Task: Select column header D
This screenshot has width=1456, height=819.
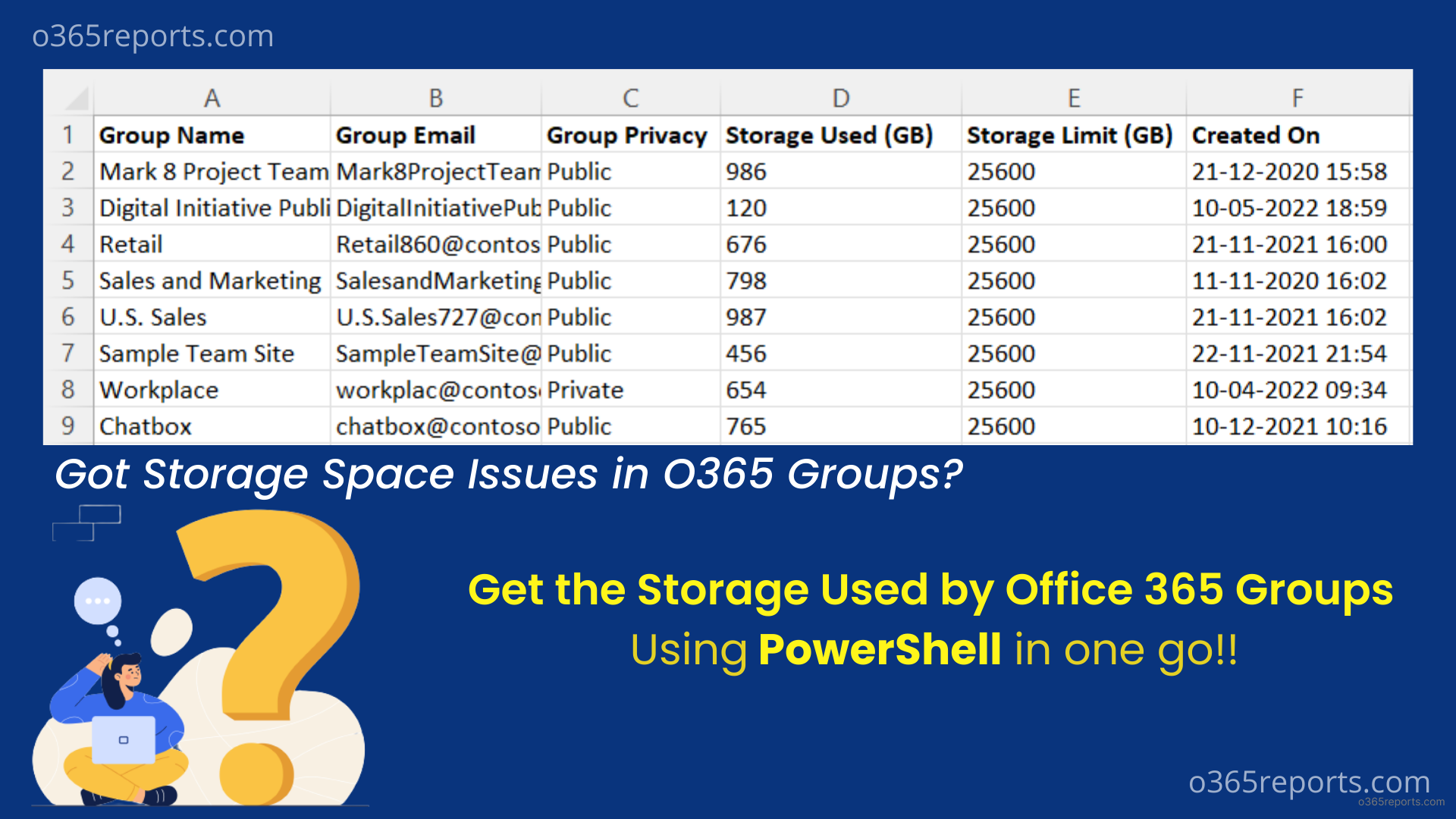Action: 839,97
